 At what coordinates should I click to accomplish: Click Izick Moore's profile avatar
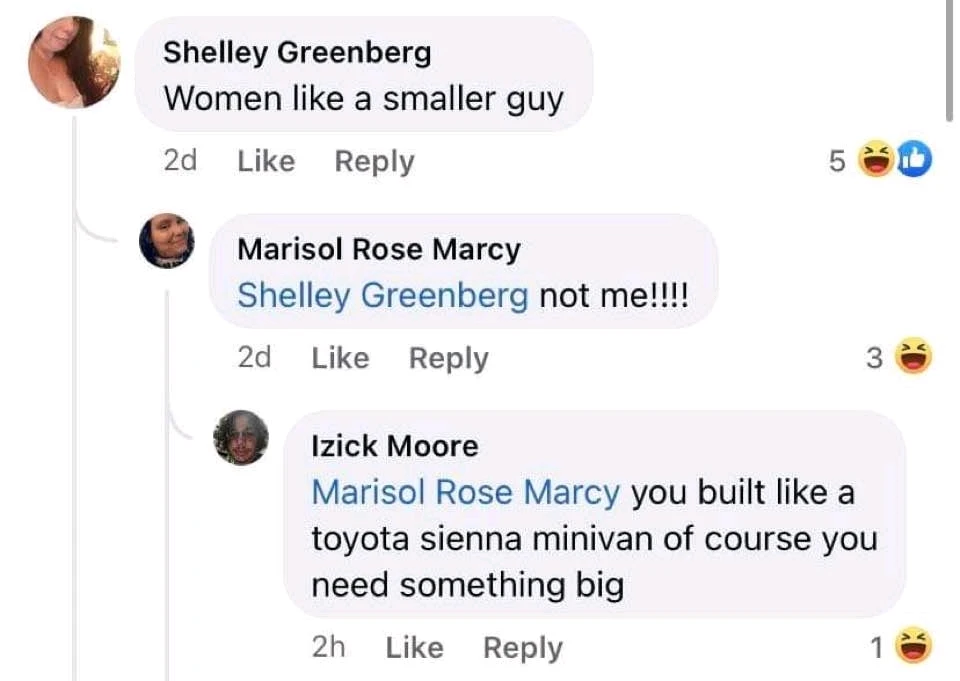click(x=241, y=437)
